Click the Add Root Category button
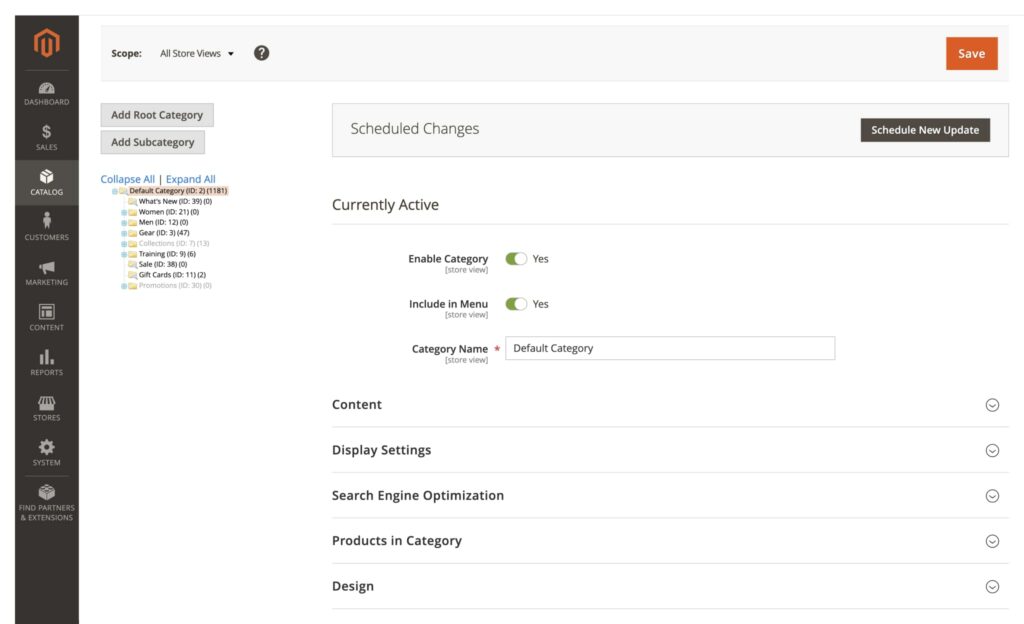1024x624 pixels. 157,115
